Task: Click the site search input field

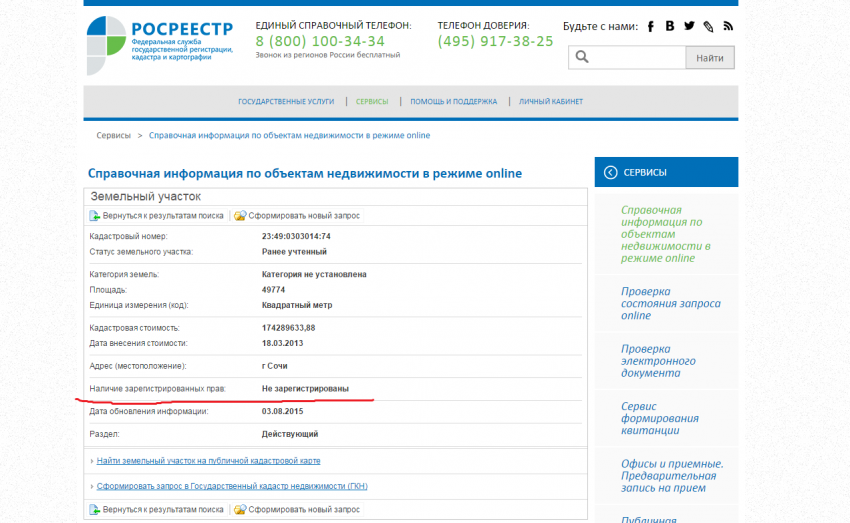Action: [636, 58]
